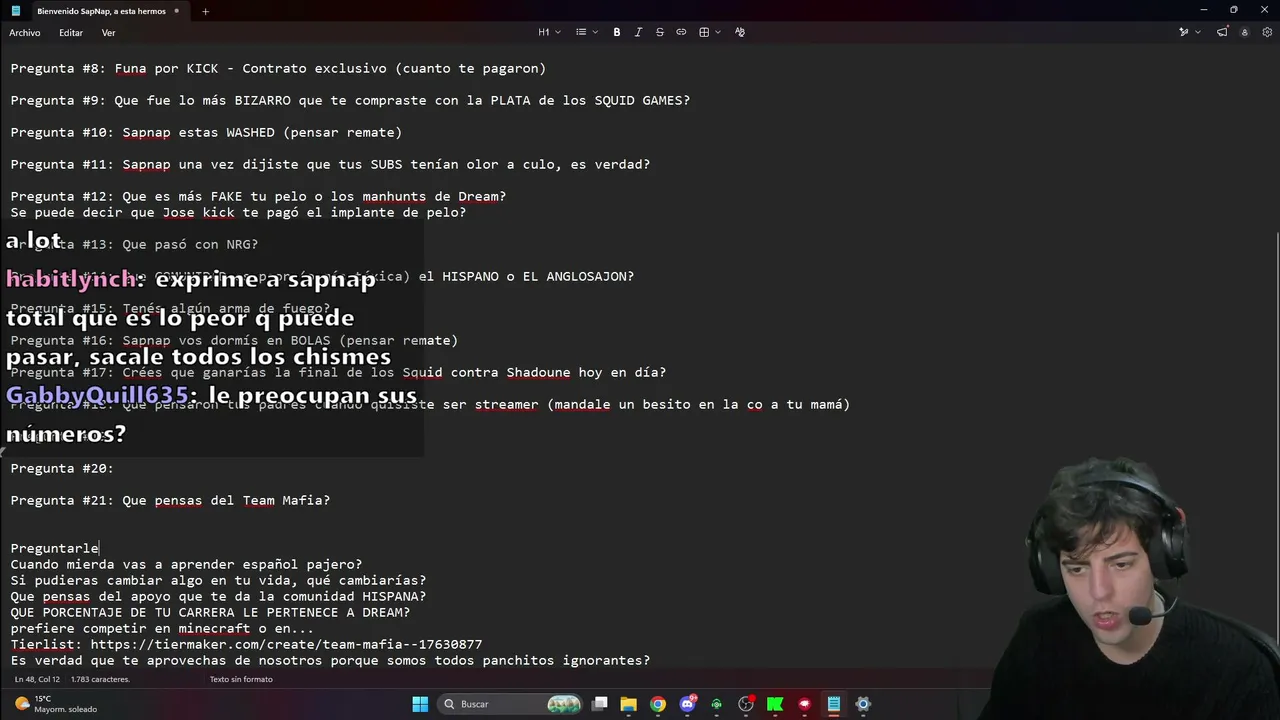The width and height of the screenshot is (1280, 720).
Task: Click the 'Pregunta #12' manhunts de Dream line
Action: [258, 197]
